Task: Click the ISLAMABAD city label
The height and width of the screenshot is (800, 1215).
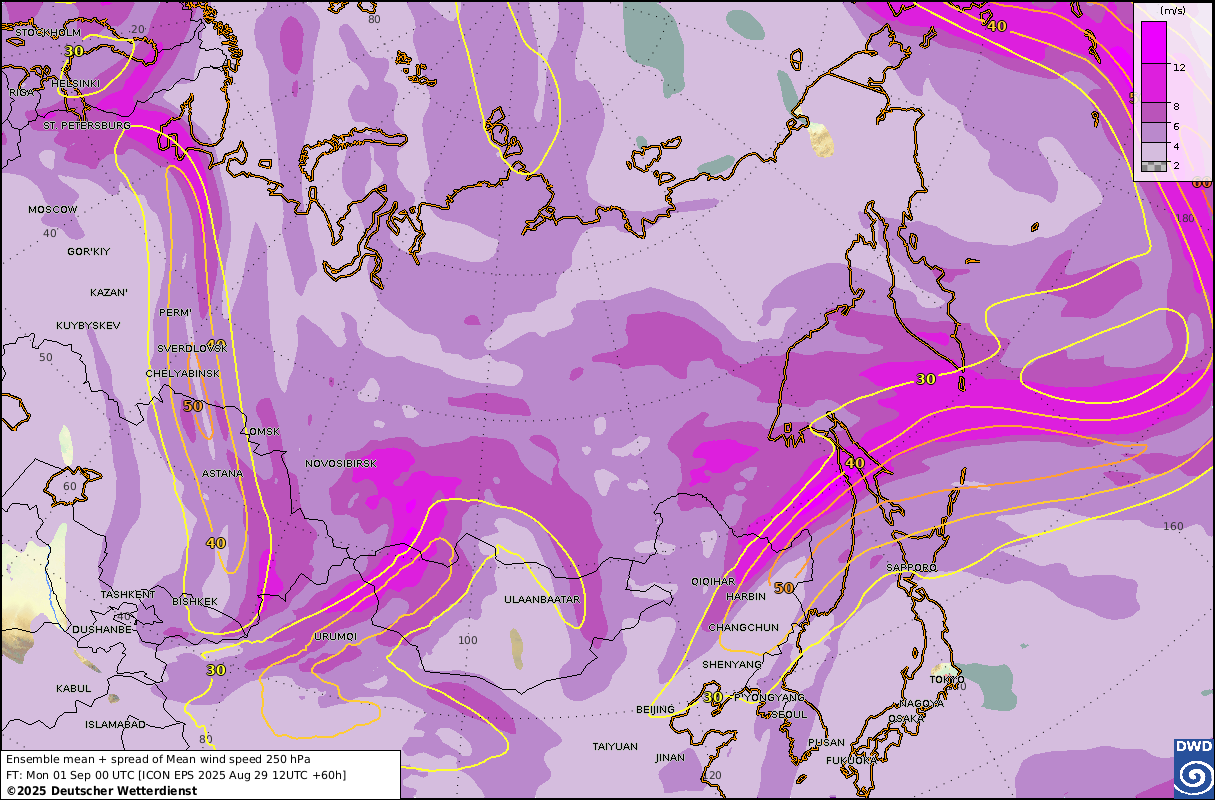Action: point(115,724)
